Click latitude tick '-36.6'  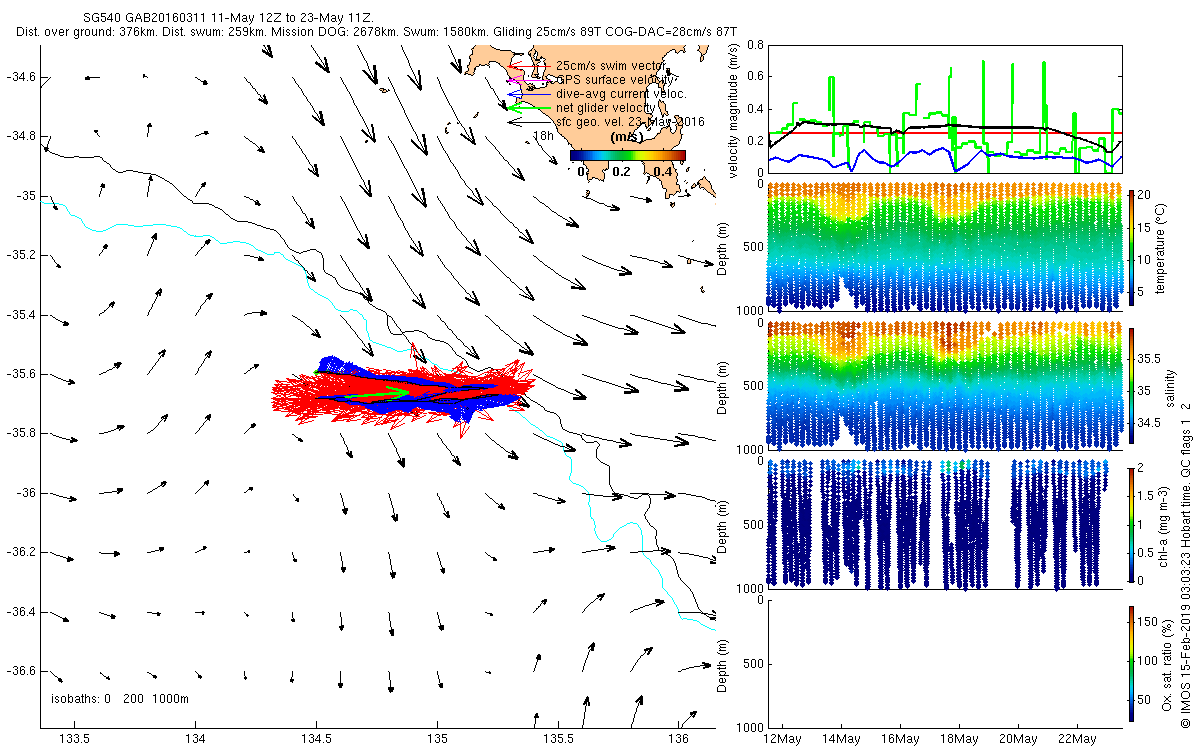[x=22, y=671]
